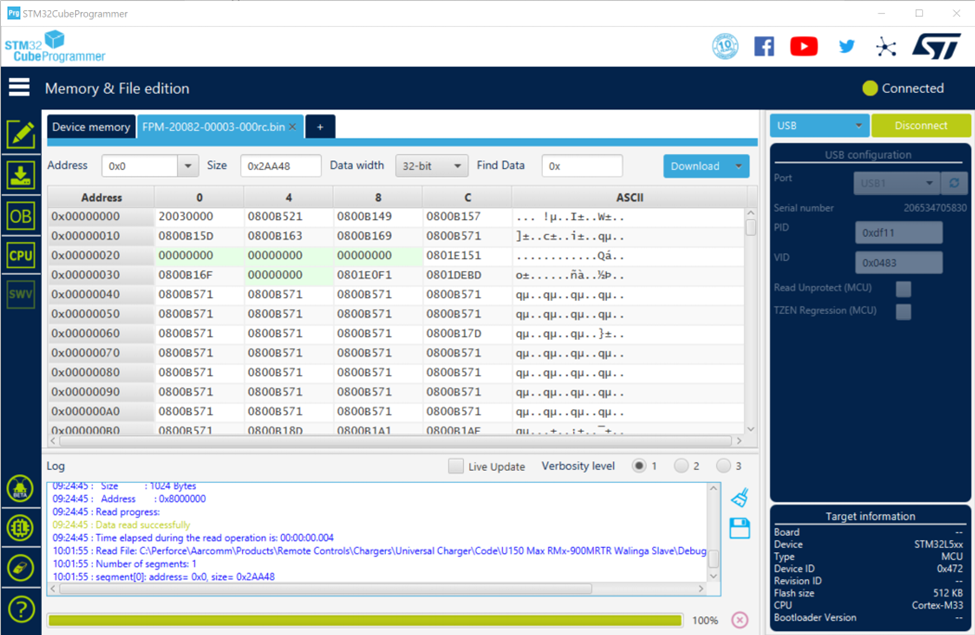This screenshot has height=635, width=975.
Task: Open the Facebook icon link
Action: click(764, 46)
